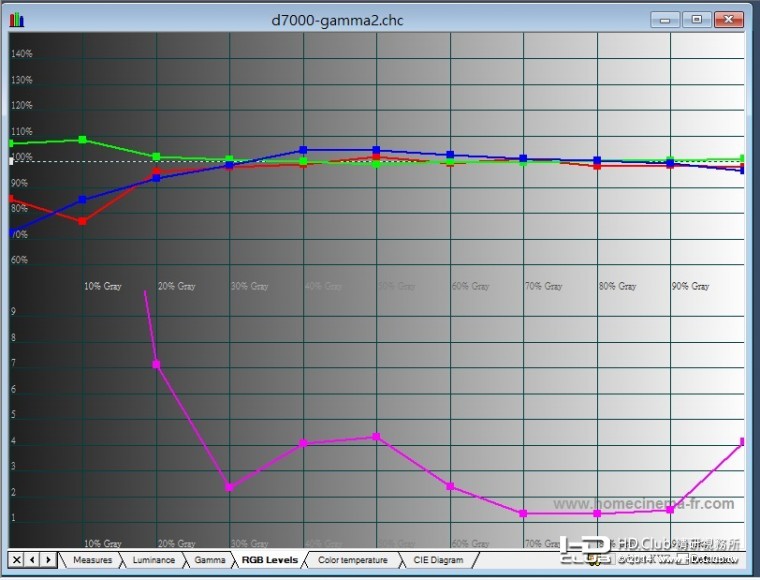The image size is (760, 580).
Task: Go to the Color temperature tab
Action: [x=352, y=560]
